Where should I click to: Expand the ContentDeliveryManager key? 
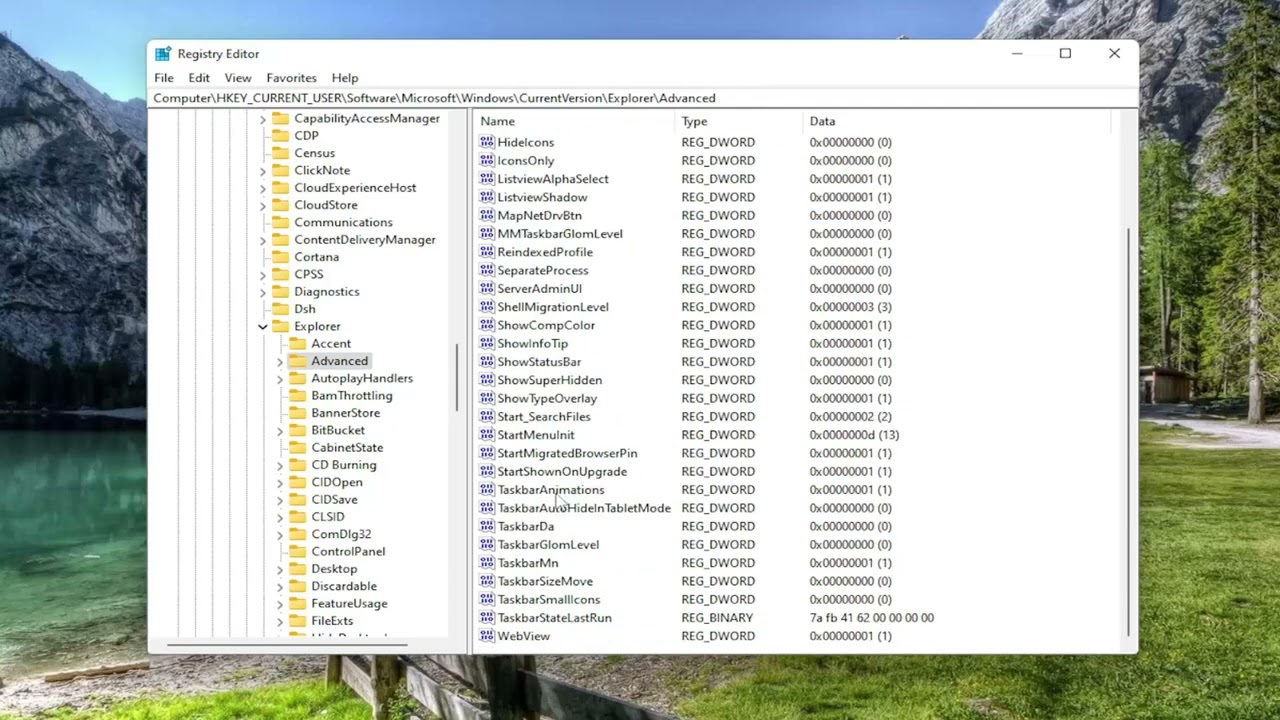tap(263, 240)
